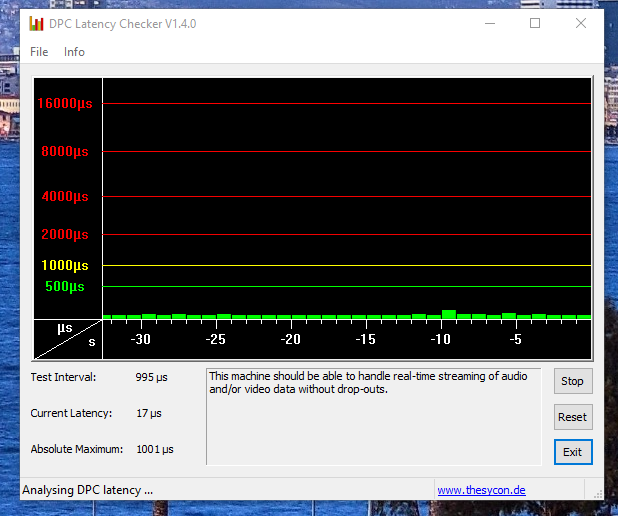
Task: Open the Info menu
Action: [74, 52]
